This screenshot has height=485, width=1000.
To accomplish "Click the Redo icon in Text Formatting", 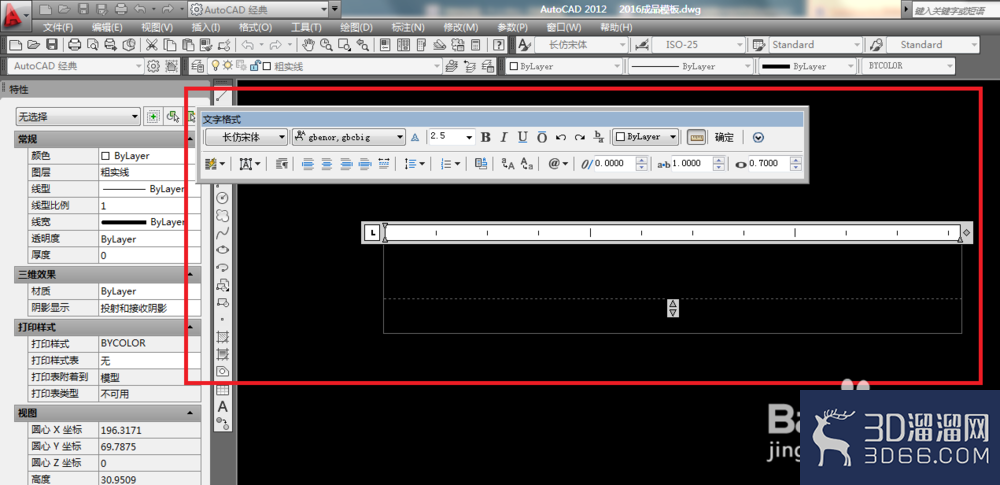I will 580,137.
